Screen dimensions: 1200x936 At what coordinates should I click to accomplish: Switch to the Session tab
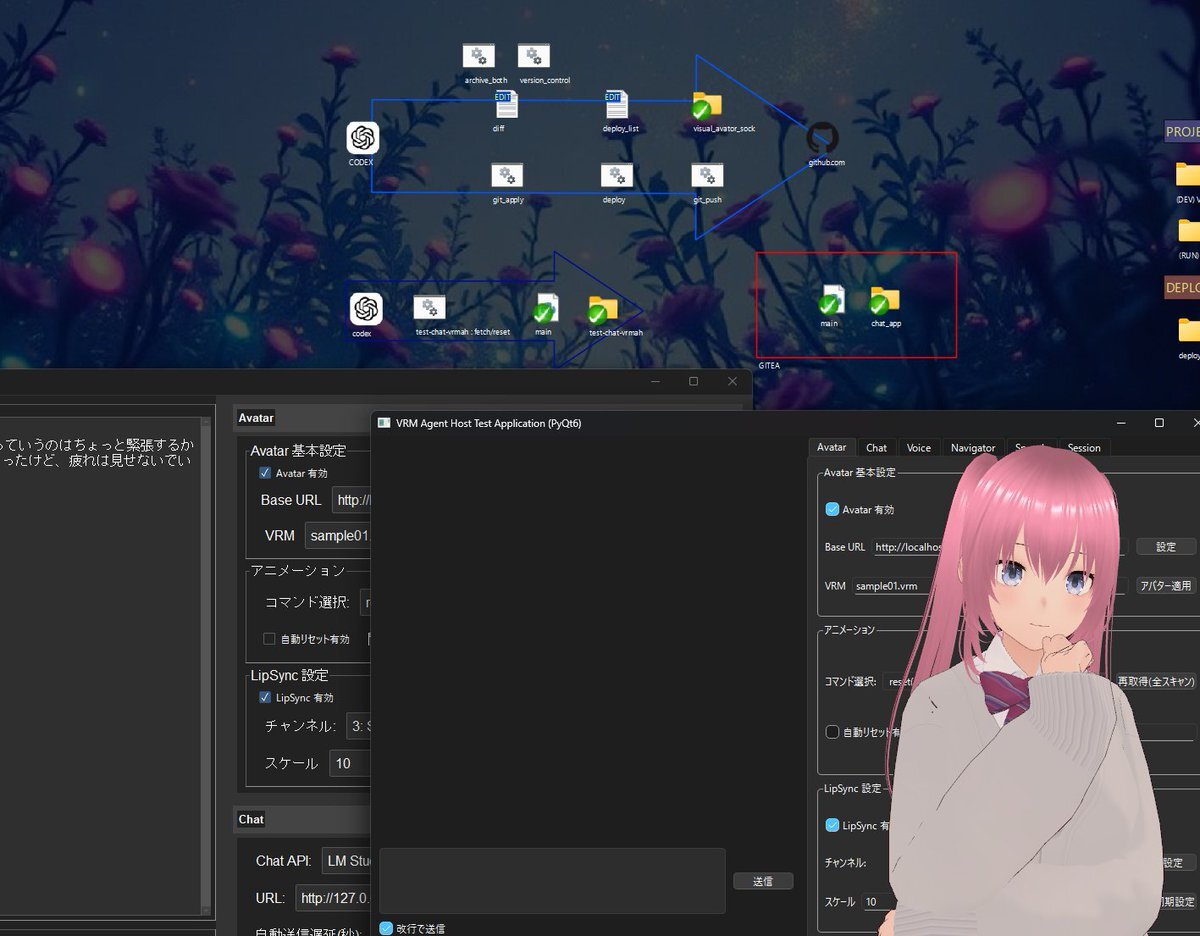1084,448
